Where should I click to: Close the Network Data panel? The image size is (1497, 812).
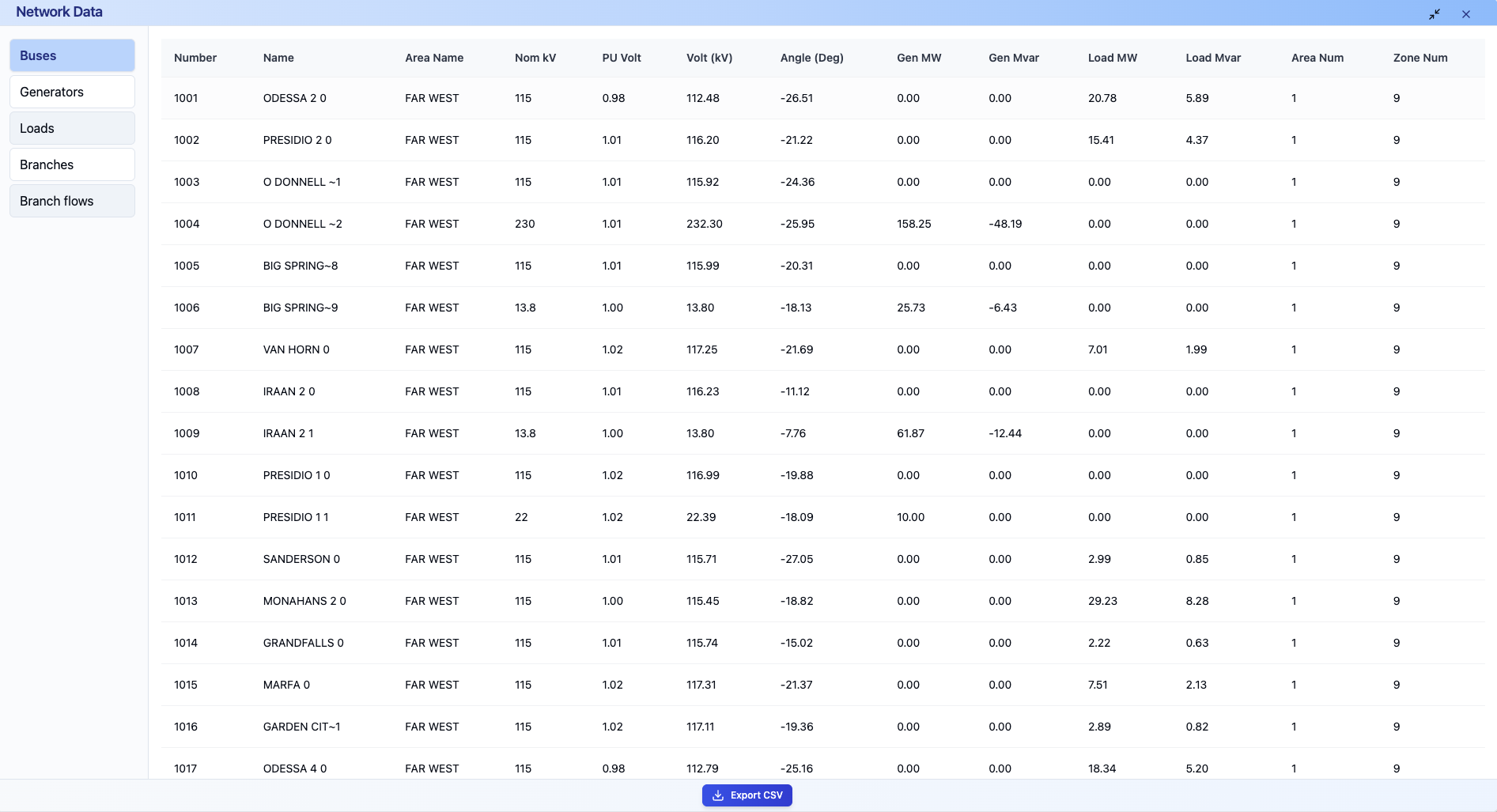coord(1466,14)
